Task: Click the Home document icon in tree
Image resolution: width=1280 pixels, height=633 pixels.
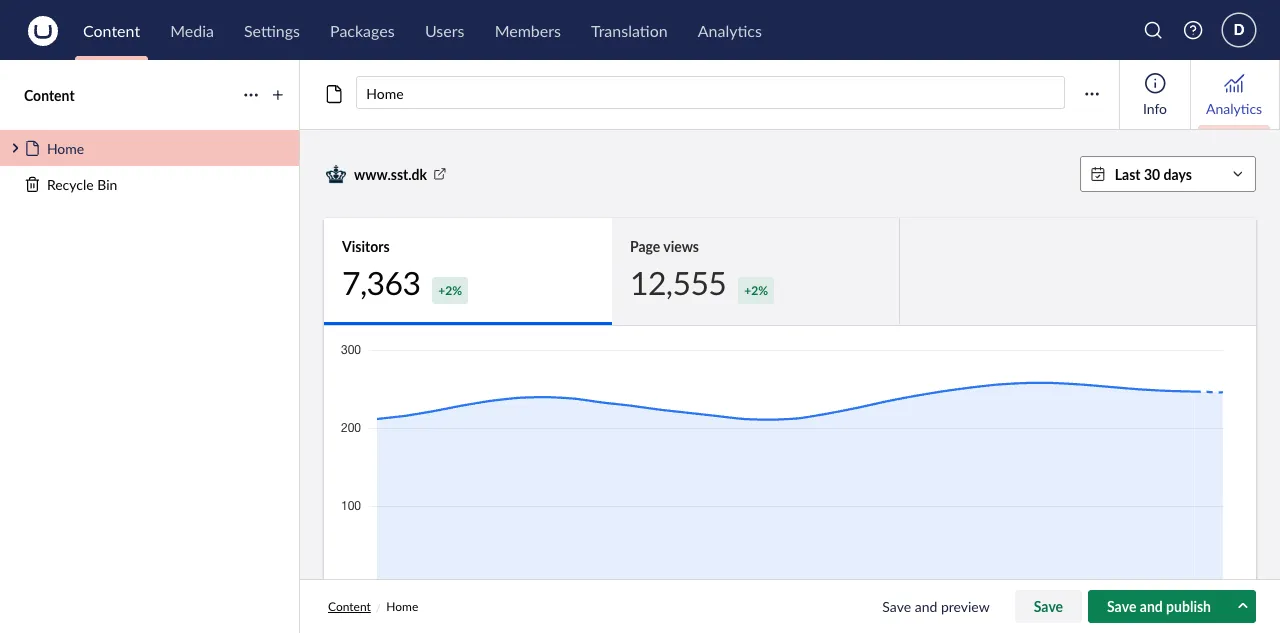Action: coord(32,149)
